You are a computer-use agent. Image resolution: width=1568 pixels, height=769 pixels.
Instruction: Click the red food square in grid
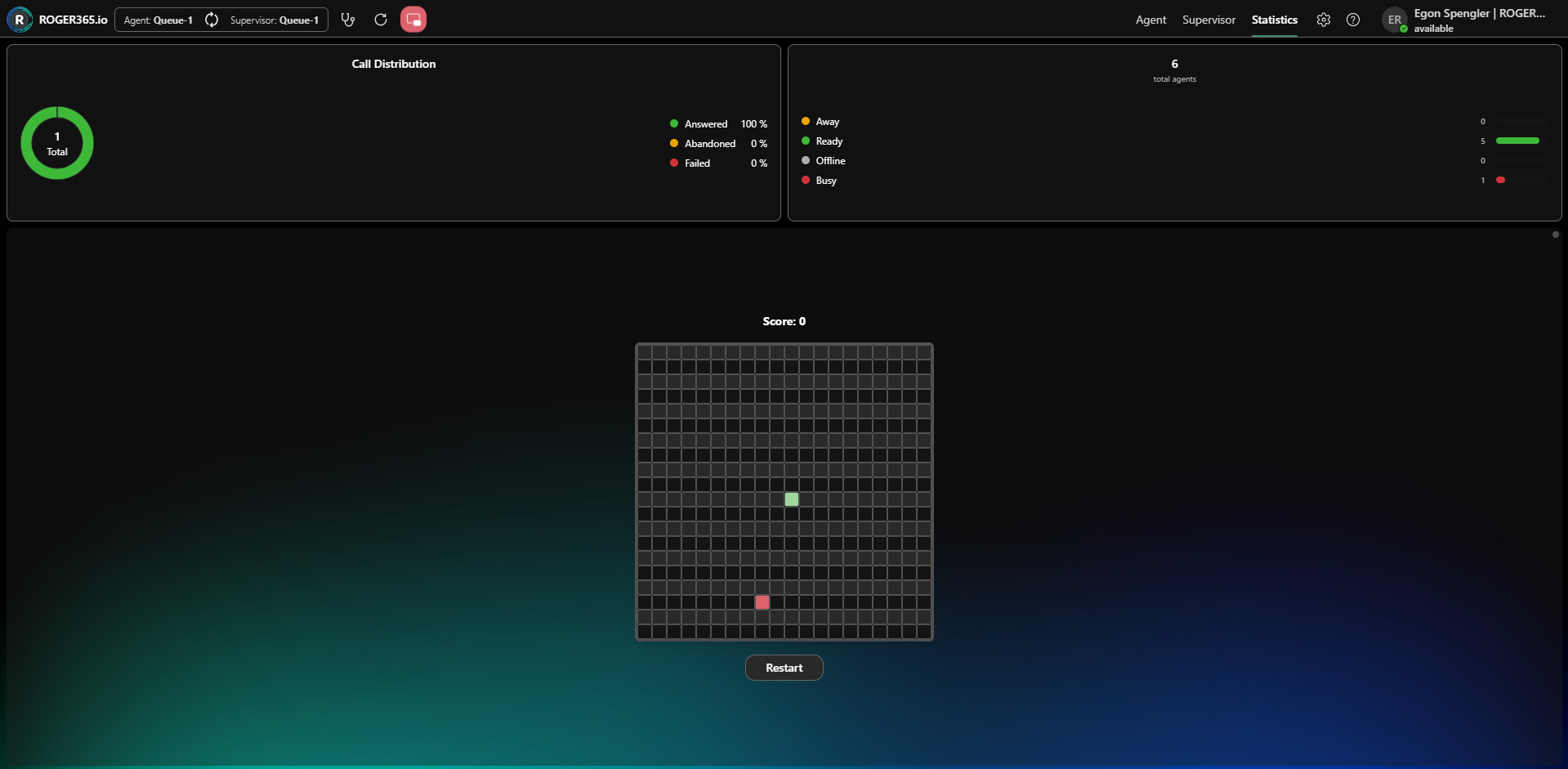[x=762, y=602]
